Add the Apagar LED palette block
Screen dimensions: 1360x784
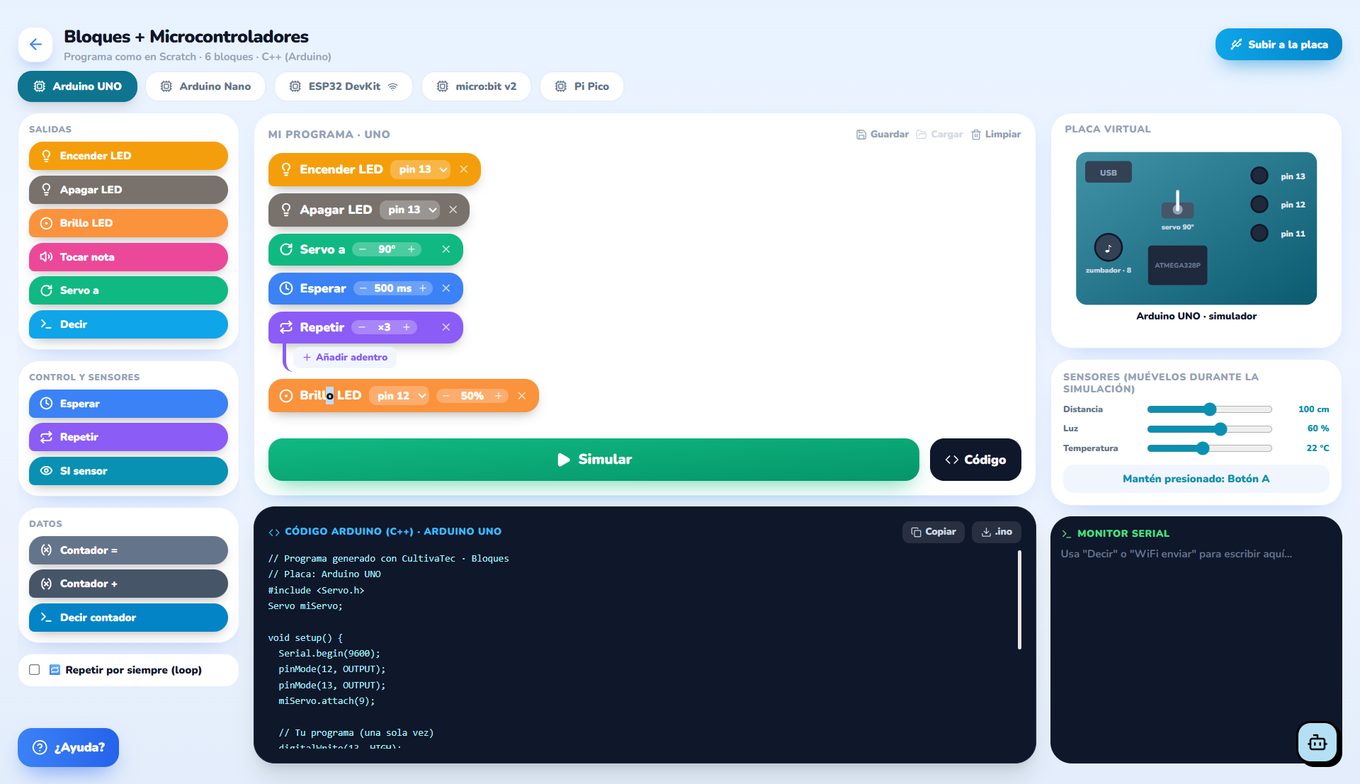[x=128, y=190]
